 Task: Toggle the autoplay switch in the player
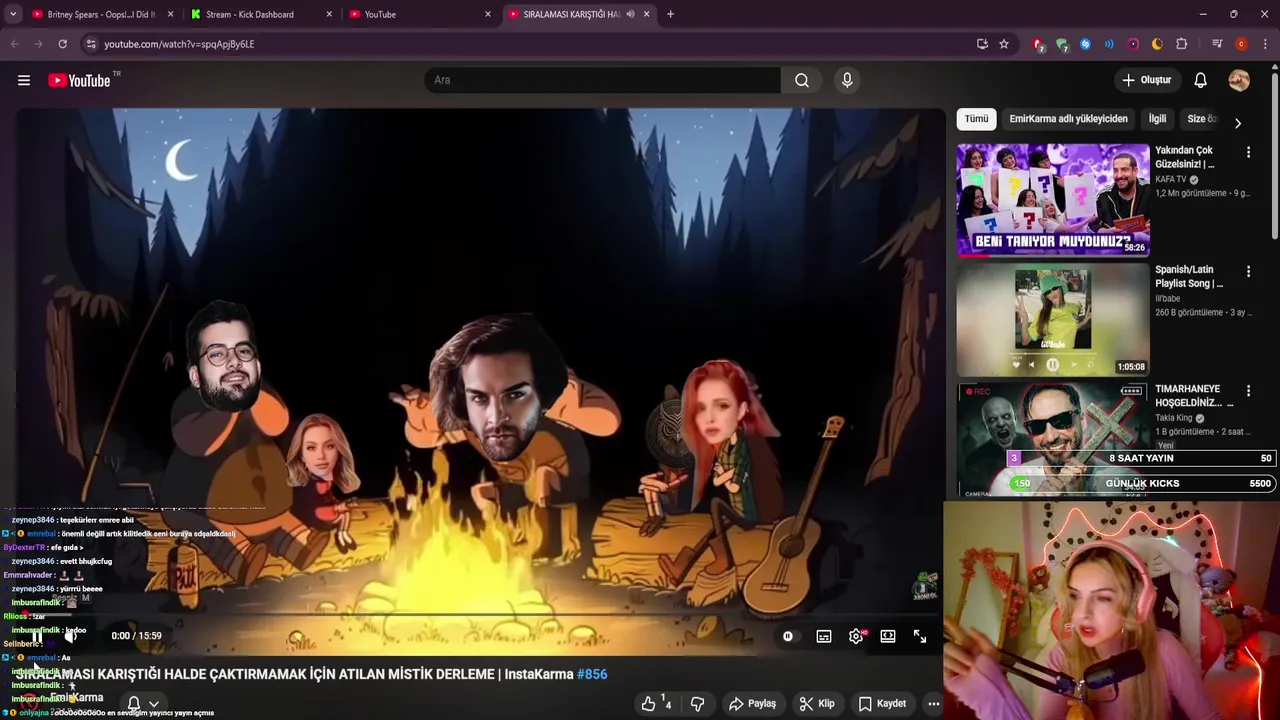pos(788,636)
